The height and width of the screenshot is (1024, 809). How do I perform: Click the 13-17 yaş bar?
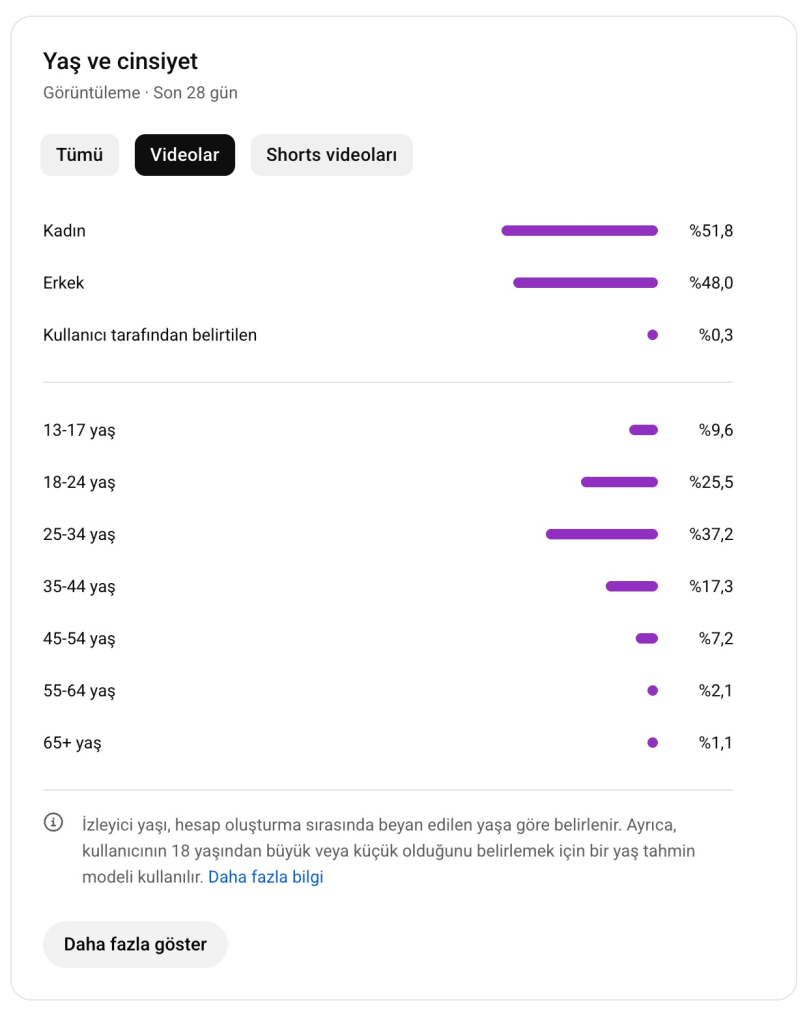(x=644, y=430)
